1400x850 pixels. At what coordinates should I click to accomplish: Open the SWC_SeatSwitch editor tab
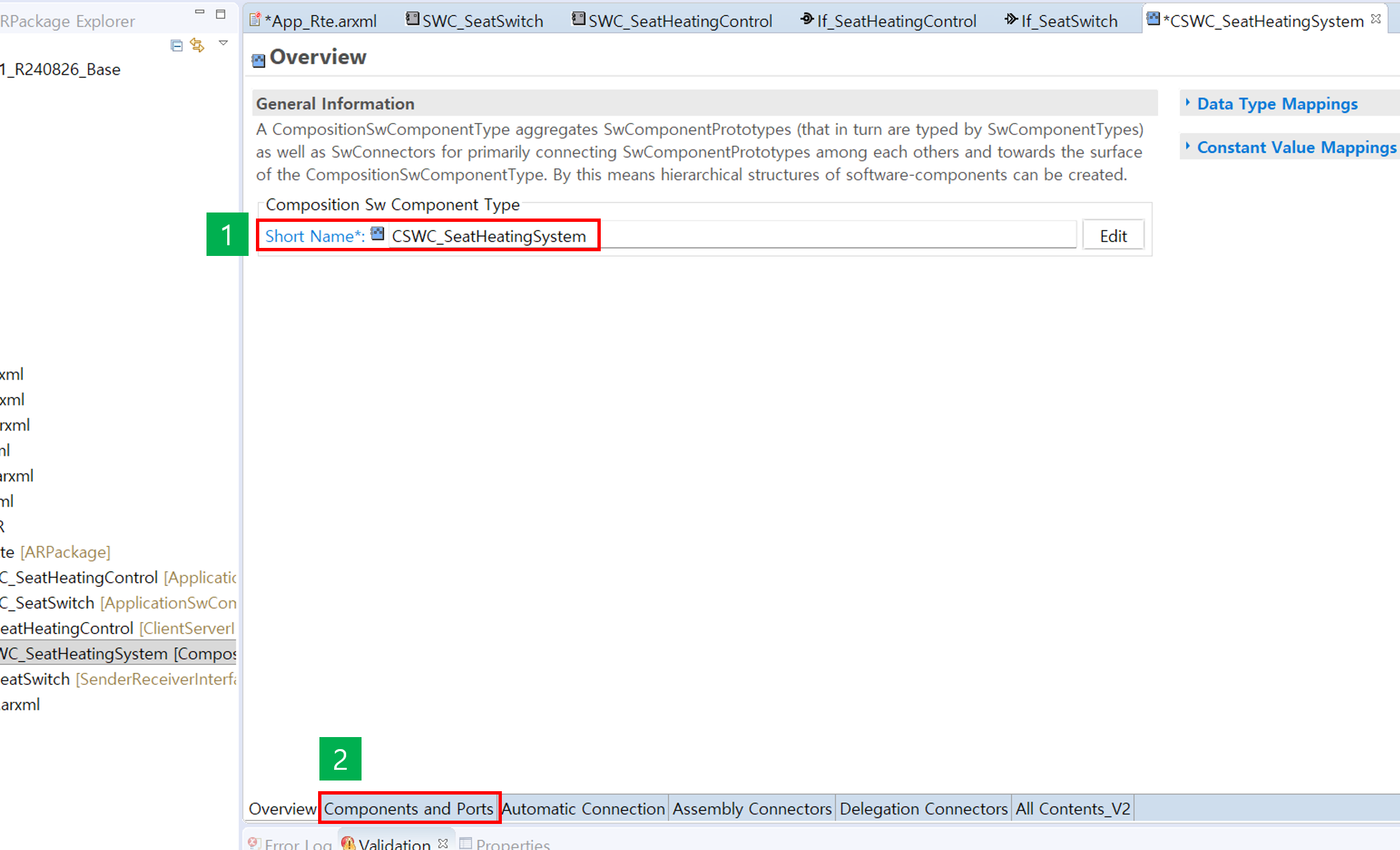482,21
